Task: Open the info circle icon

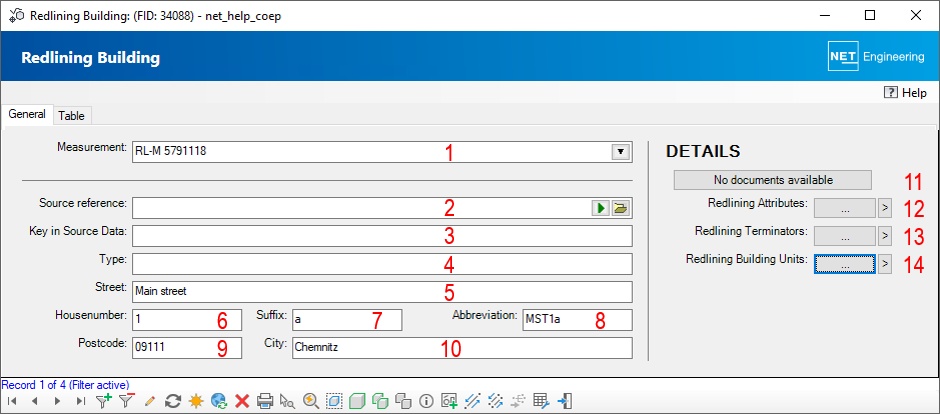Action: [426, 401]
